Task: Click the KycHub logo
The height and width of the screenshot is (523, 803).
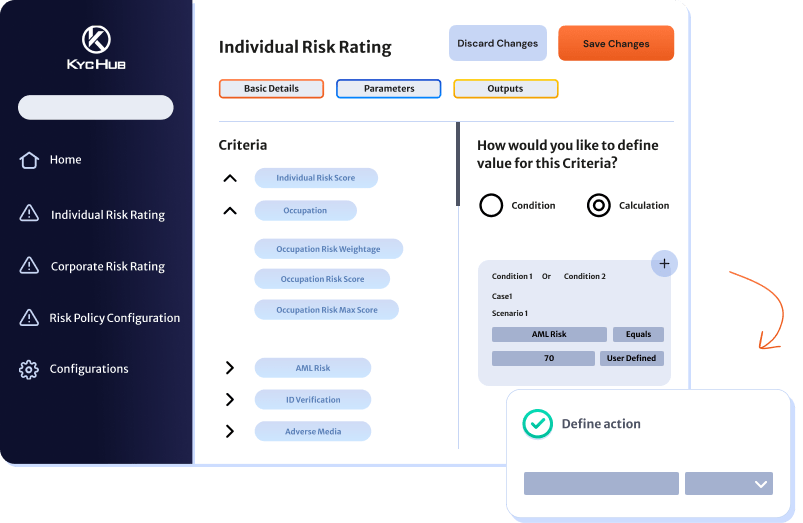Action: [x=96, y=47]
